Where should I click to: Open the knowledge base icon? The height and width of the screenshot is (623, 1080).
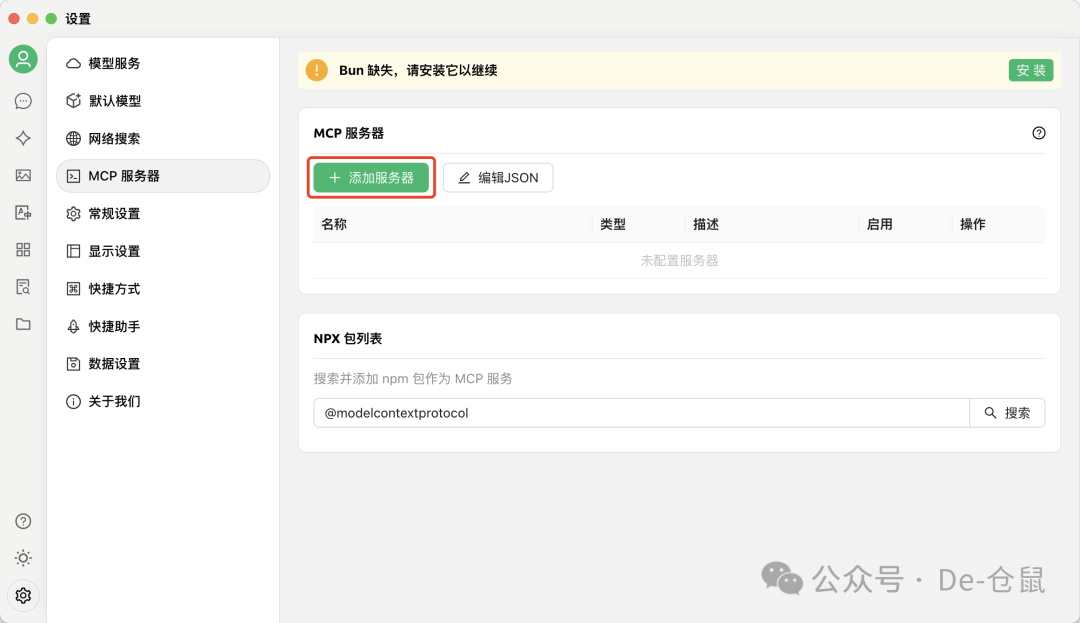click(x=23, y=287)
